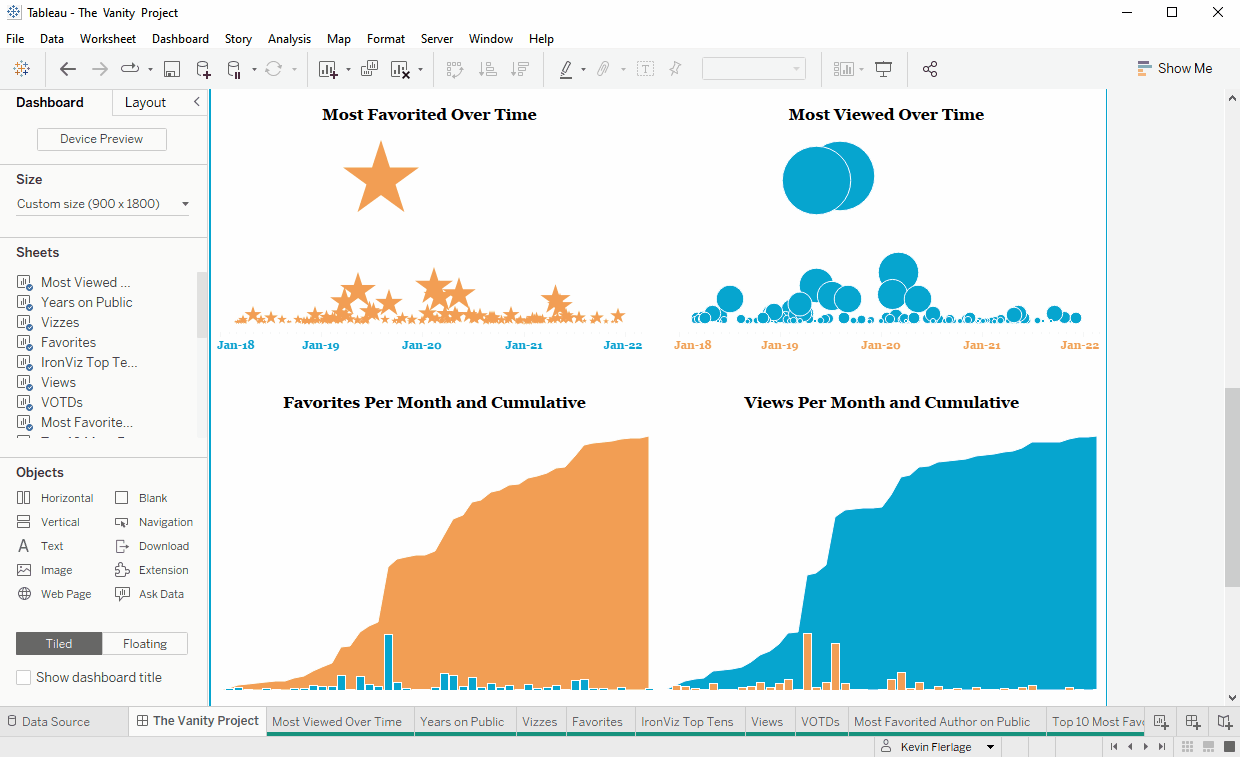Select the Save workbook icon
The width and height of the screenshot is (1240, 757).
[x=171, y=69]
